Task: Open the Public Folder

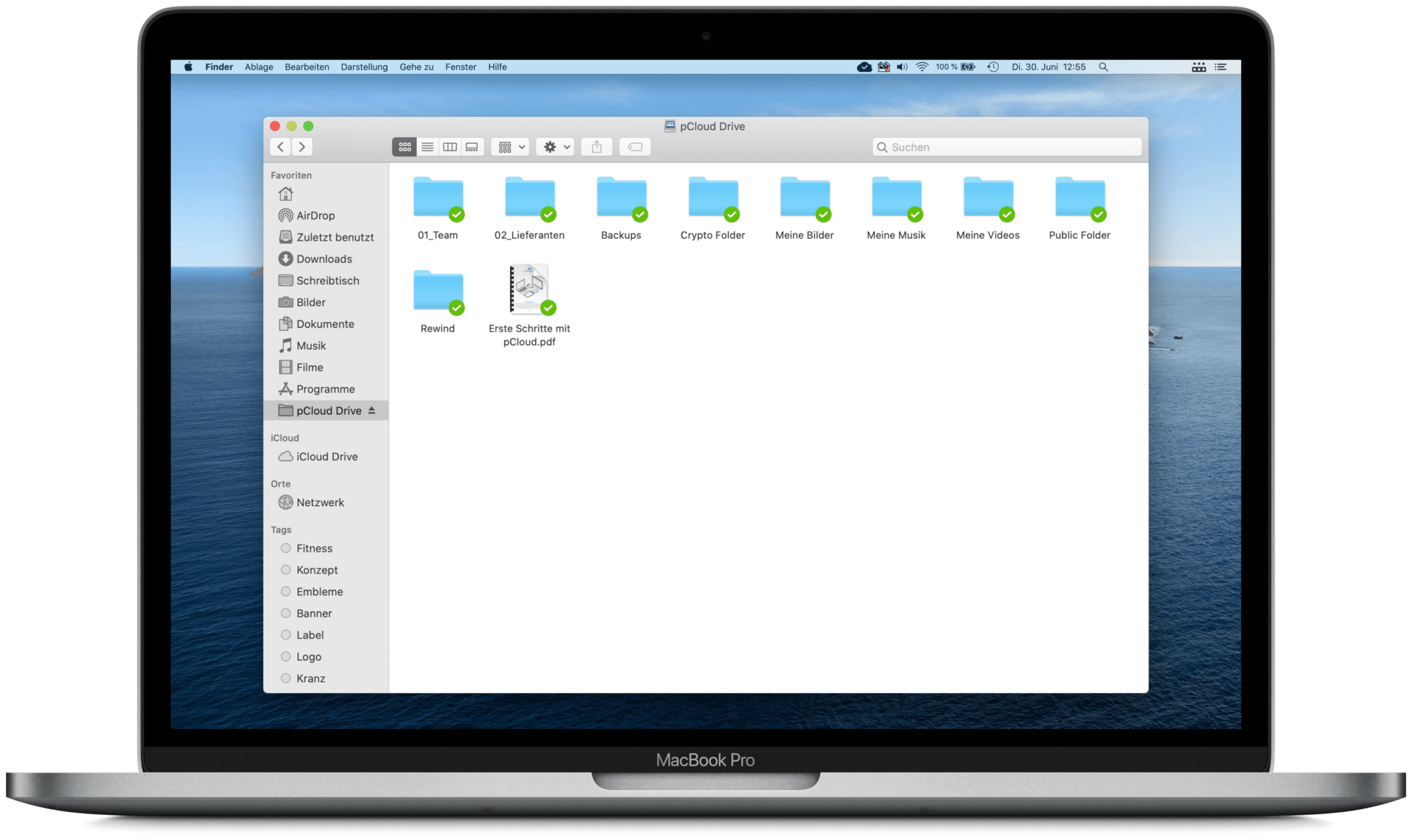Action: point(1080,208)
